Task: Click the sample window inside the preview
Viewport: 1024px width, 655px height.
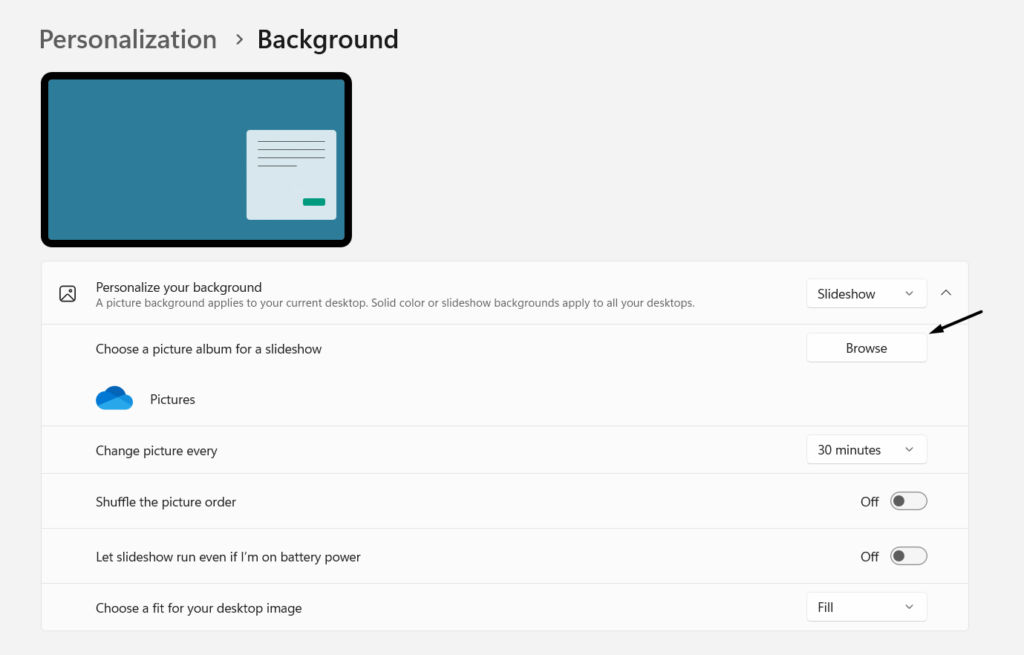Action: tap(291, 174)
